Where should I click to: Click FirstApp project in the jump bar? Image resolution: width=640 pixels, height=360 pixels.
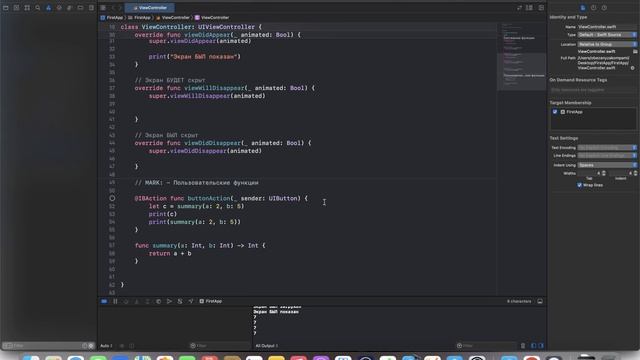(x=112, y=18)
